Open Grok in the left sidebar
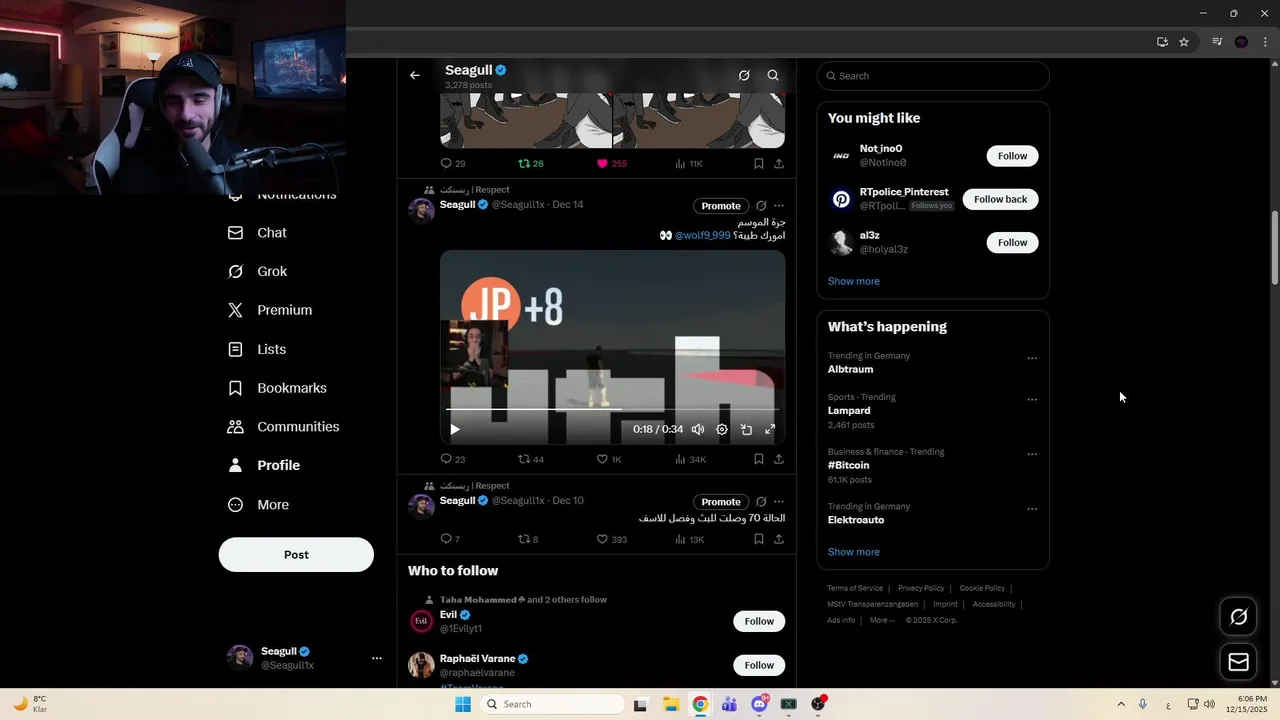The height and width of the screenshot is (720, 1280). click(x=257, y=272)
